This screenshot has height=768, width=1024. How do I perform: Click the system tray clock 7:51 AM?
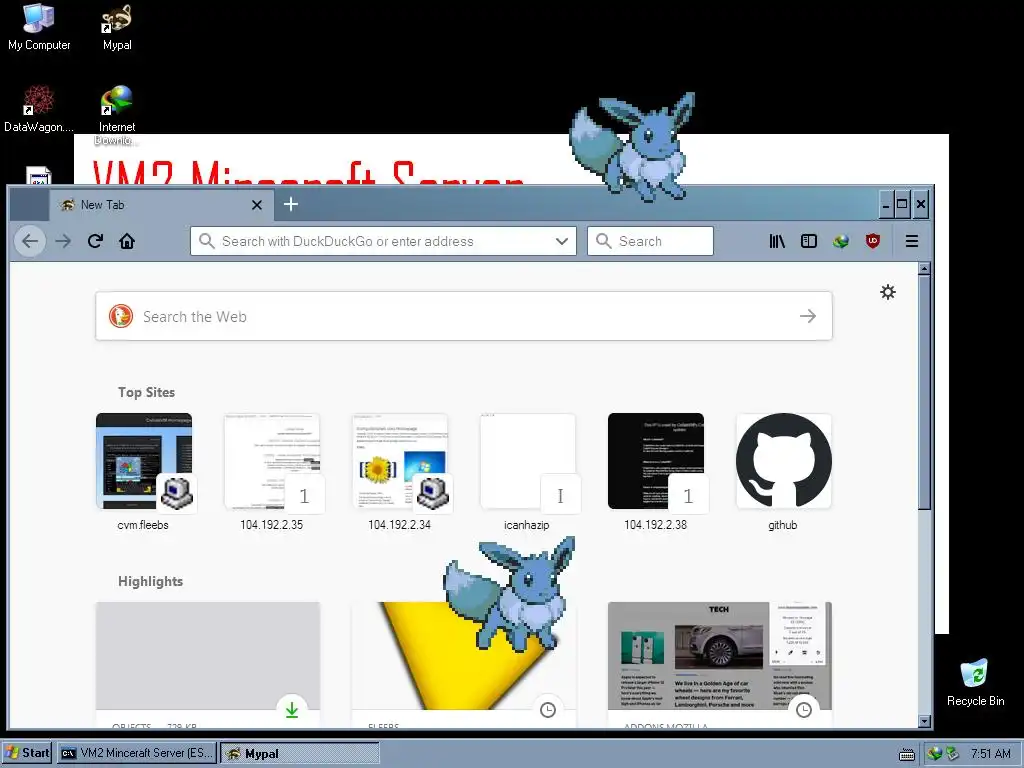[x=990, y=754]
